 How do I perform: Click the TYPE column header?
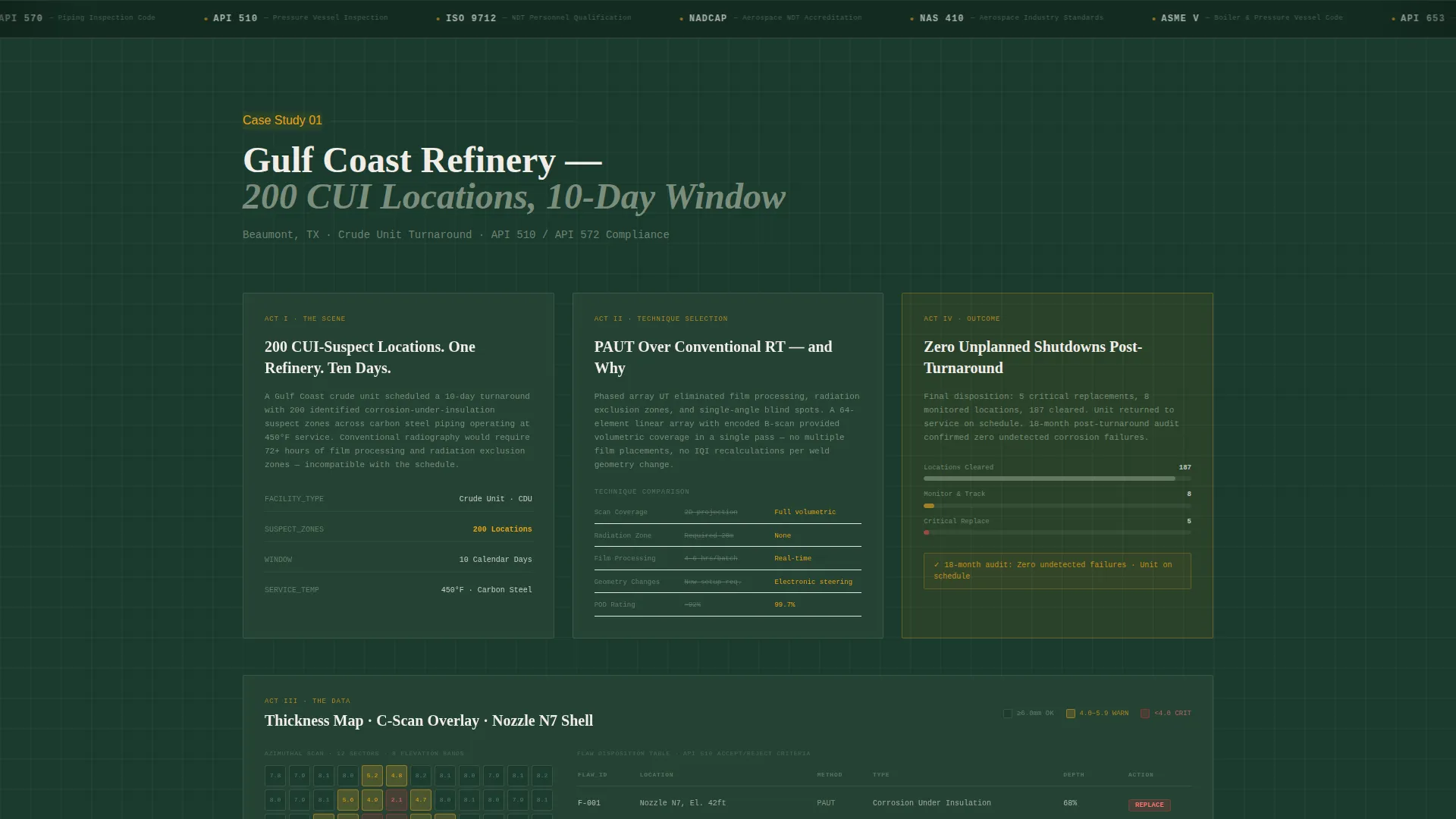881,775
